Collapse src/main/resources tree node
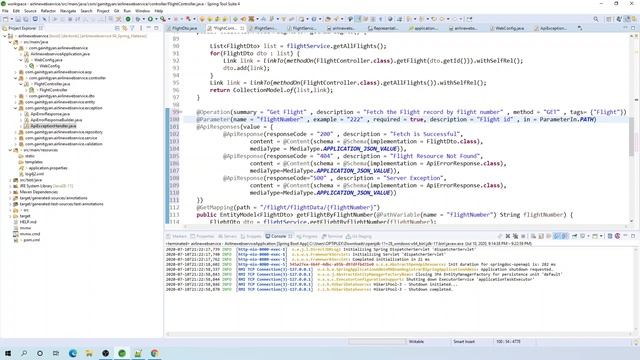 point(11,150)
